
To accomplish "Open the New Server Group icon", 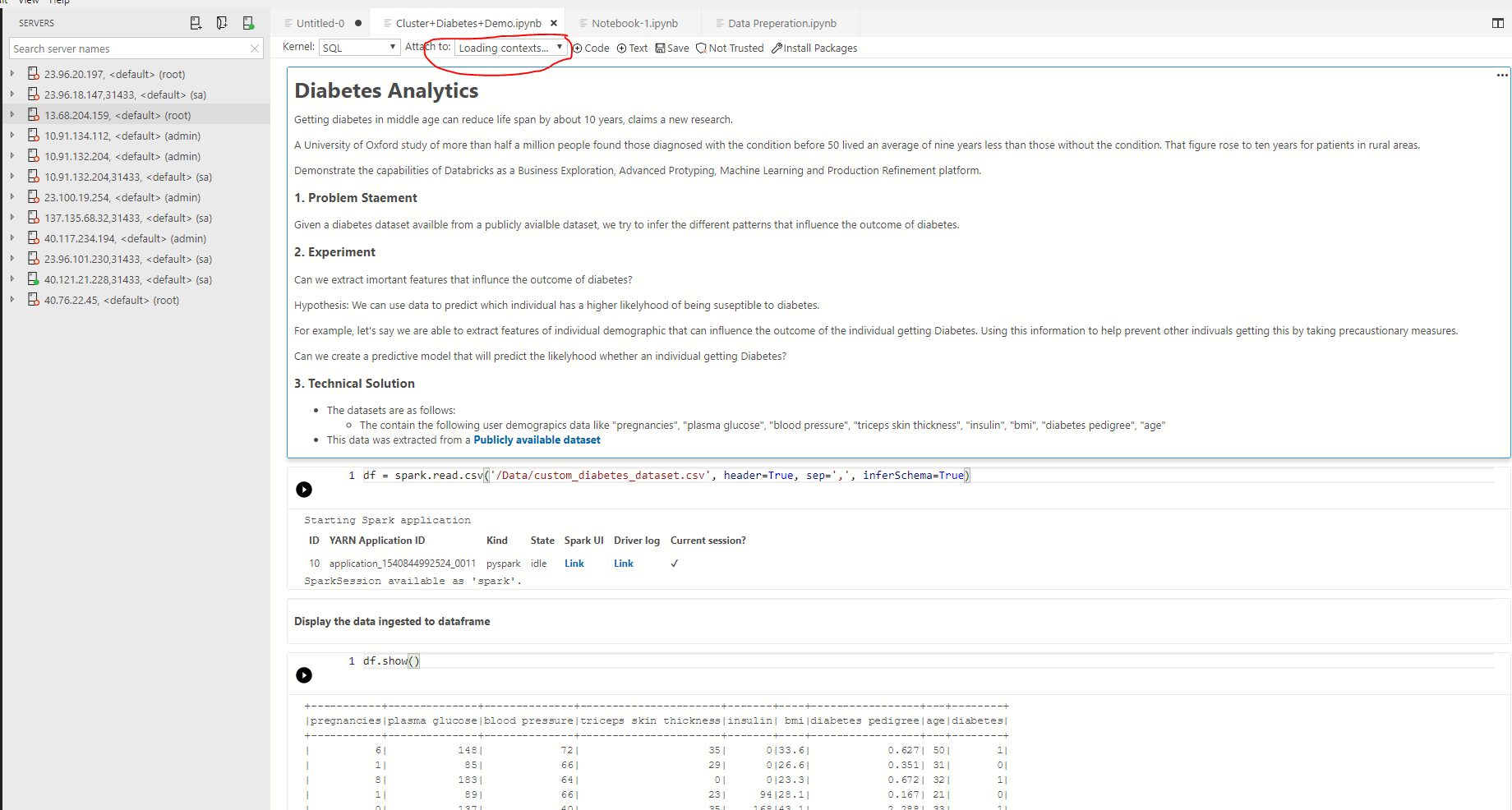I will tap(222, 23).
